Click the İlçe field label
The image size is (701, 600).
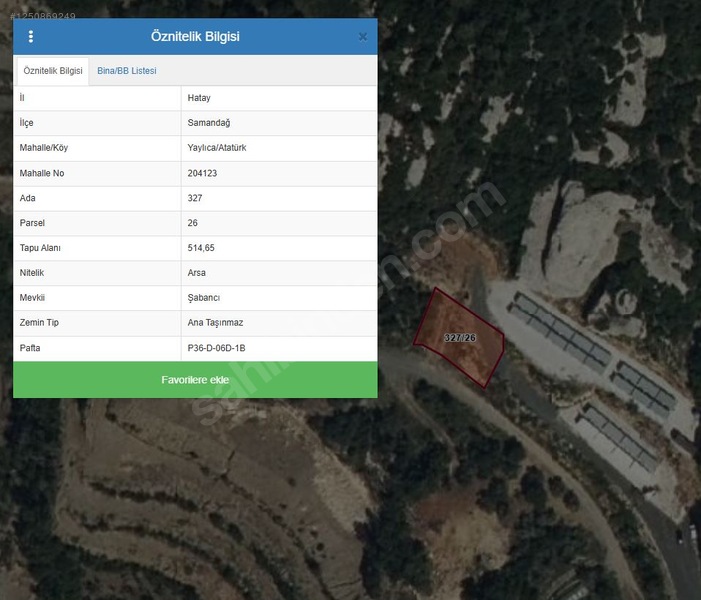coord(26,123)
